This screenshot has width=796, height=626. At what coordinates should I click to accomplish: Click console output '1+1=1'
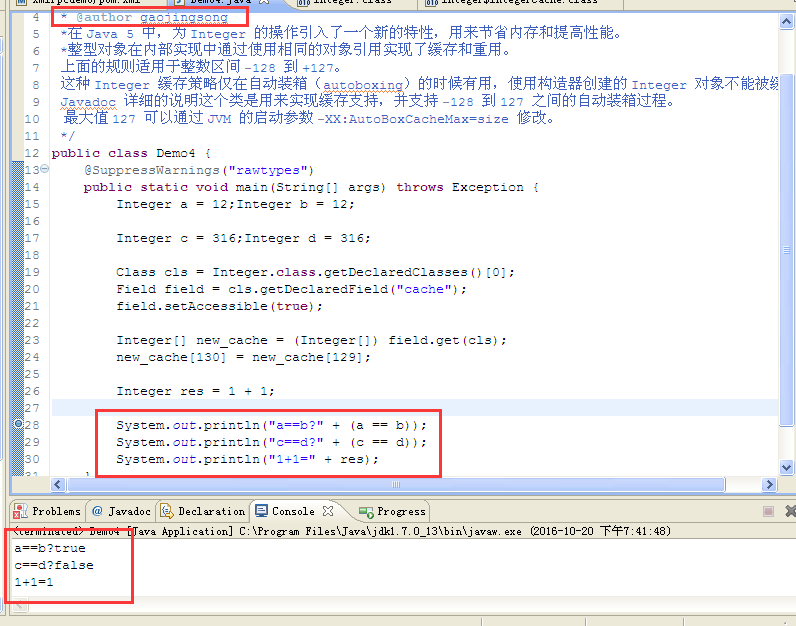point(34,582)
